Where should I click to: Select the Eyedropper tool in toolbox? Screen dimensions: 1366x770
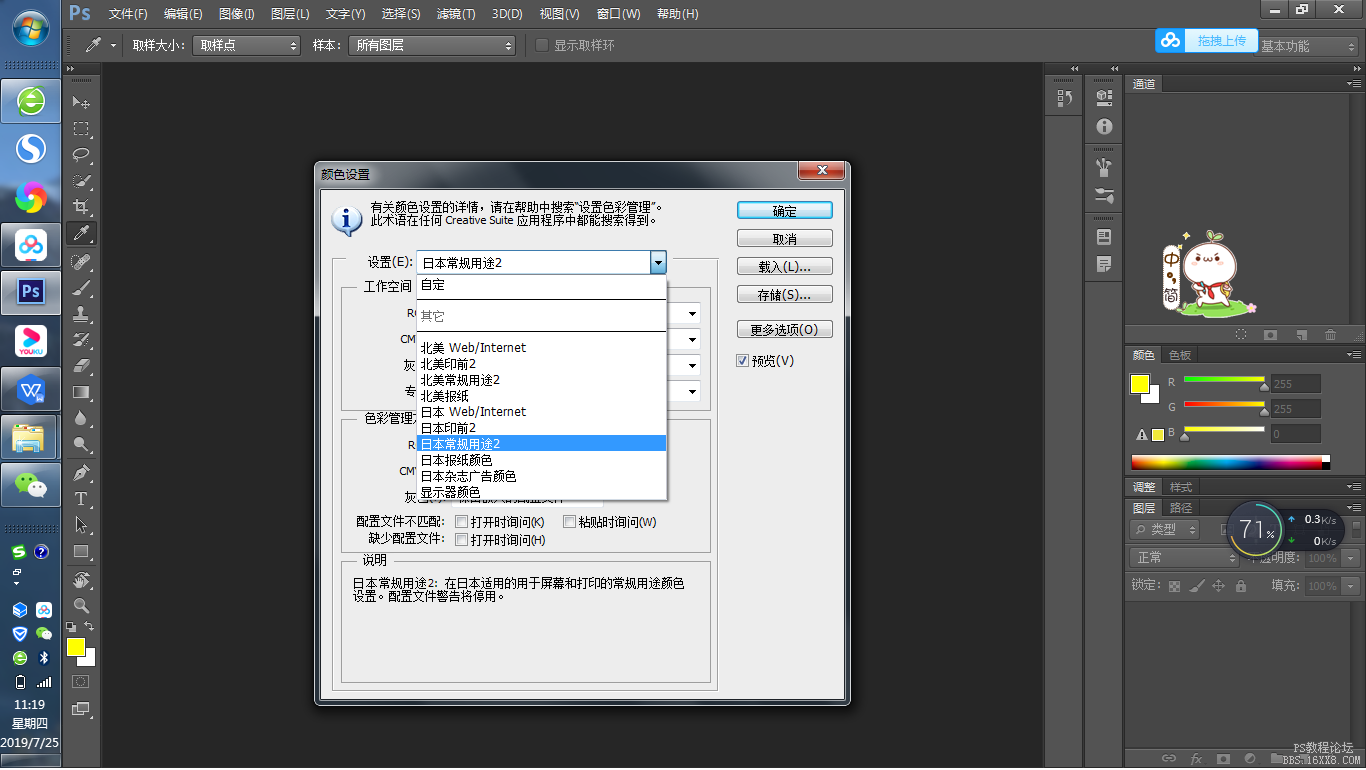click(81, 234)
